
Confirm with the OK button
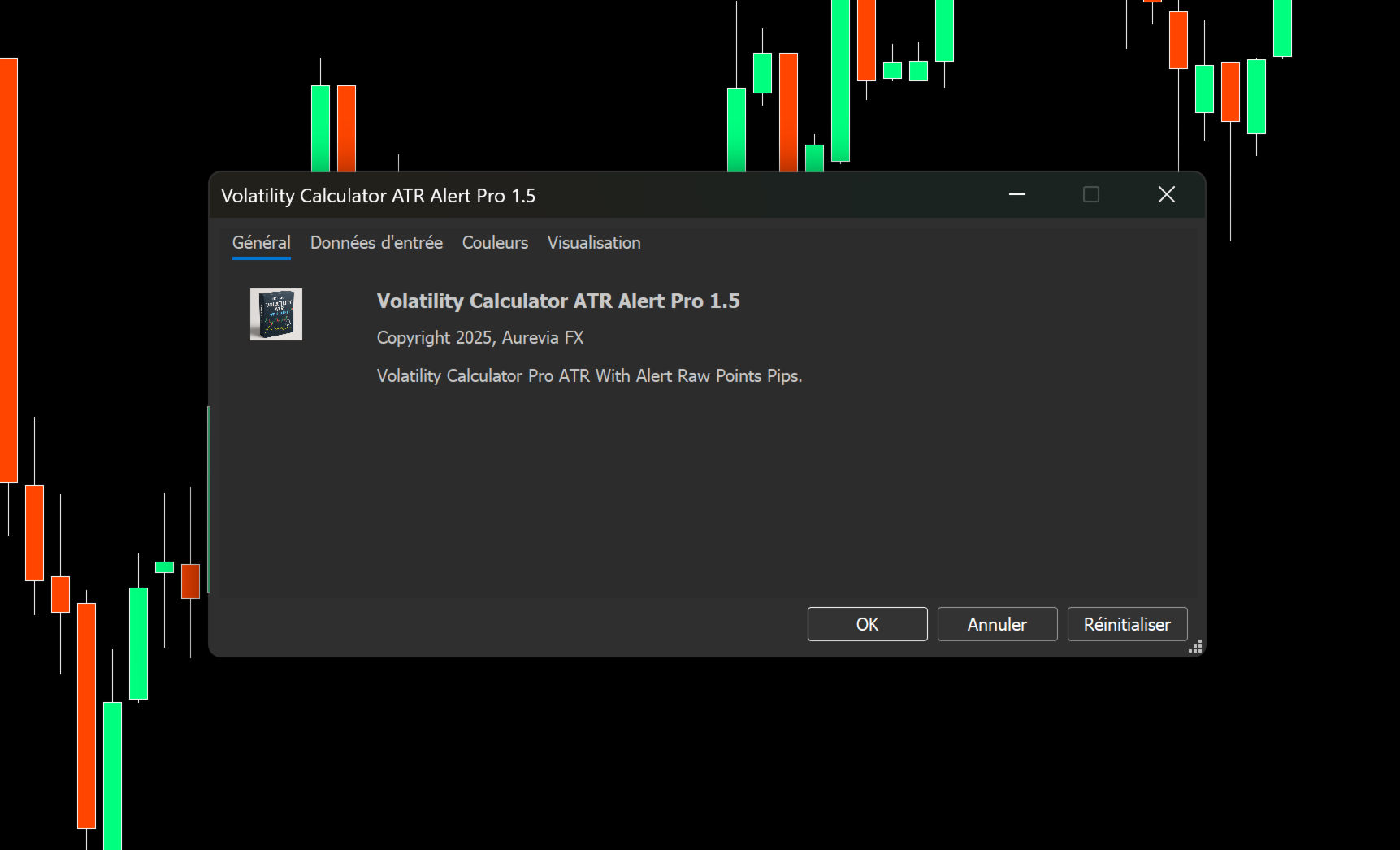click(867, 624)
